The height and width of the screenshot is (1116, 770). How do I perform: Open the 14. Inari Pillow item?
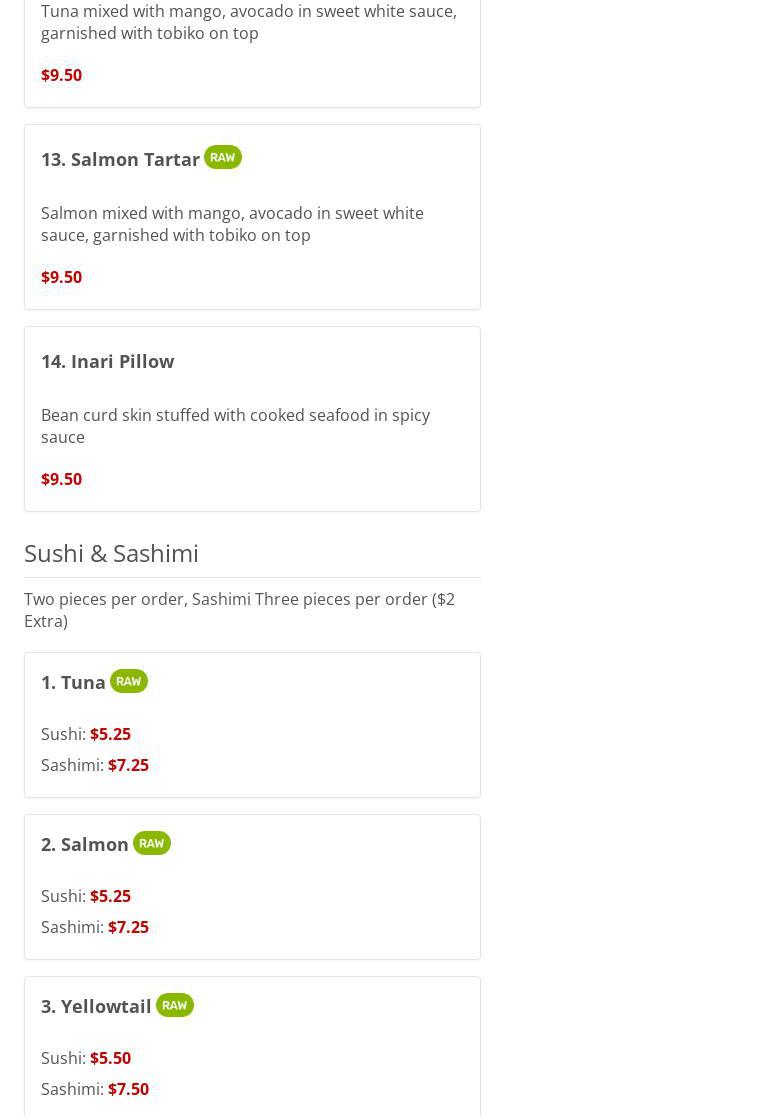253,419
